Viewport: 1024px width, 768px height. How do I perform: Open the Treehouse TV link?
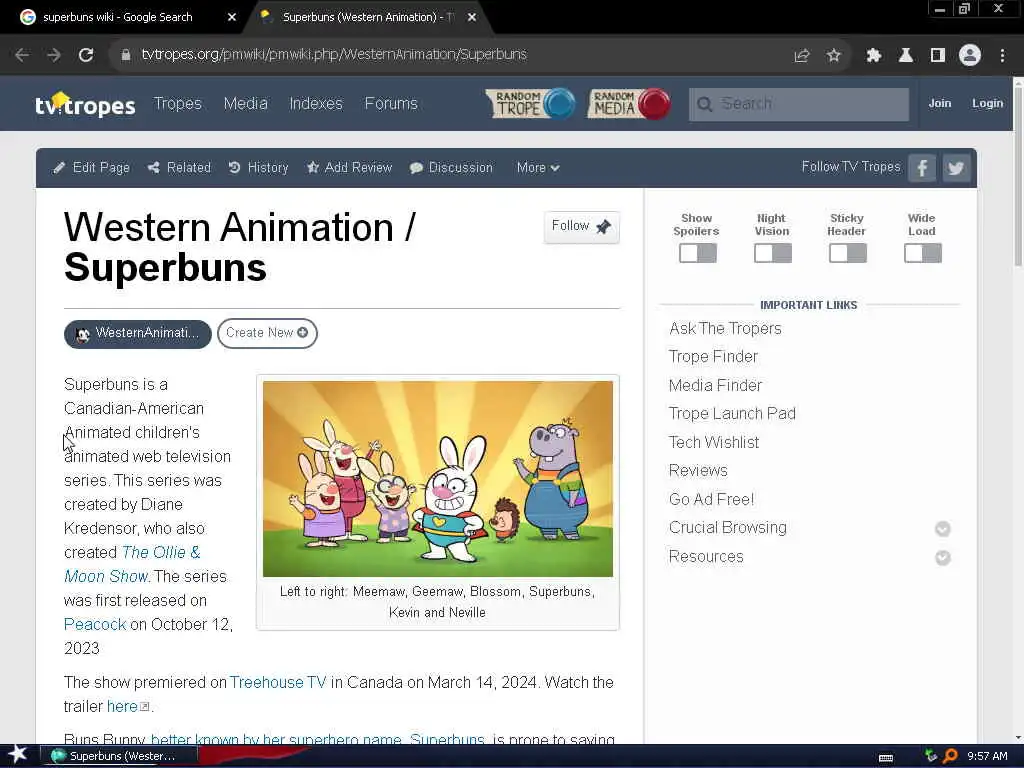click(278, 682)
